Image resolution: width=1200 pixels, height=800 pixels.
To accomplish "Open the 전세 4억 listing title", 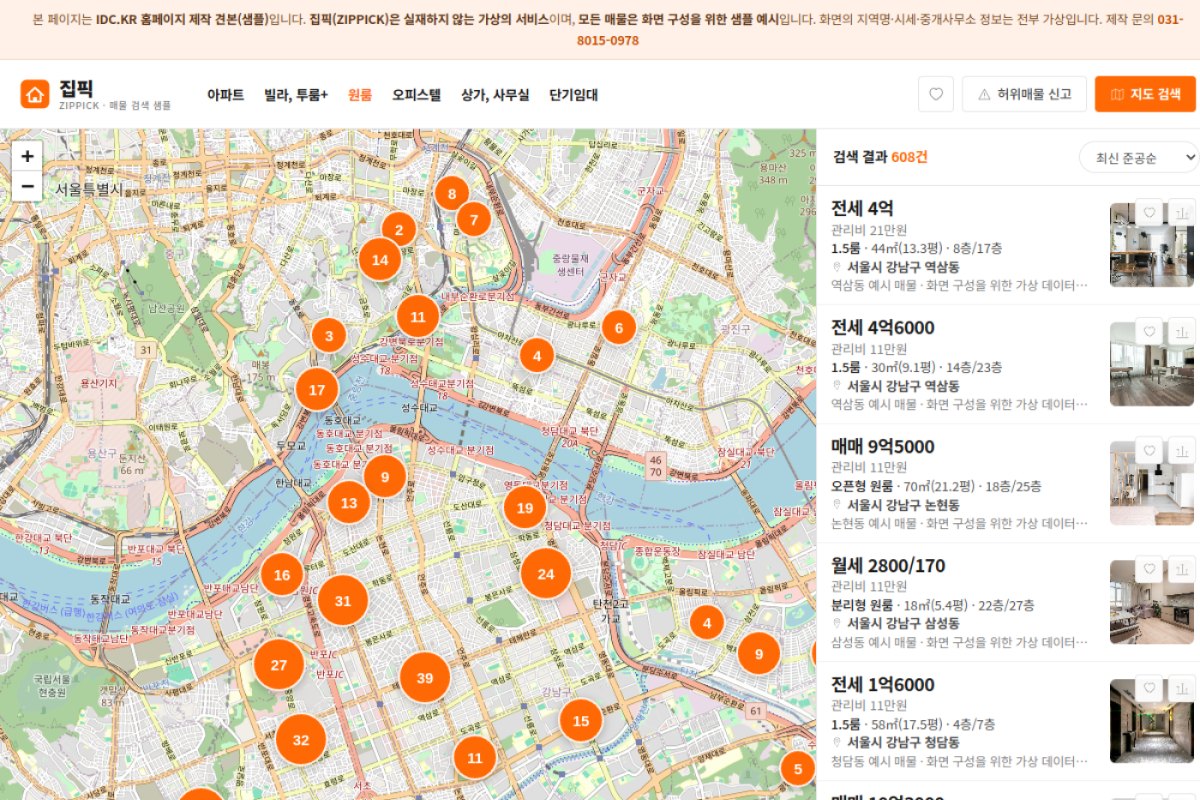I will coord(862,208).
